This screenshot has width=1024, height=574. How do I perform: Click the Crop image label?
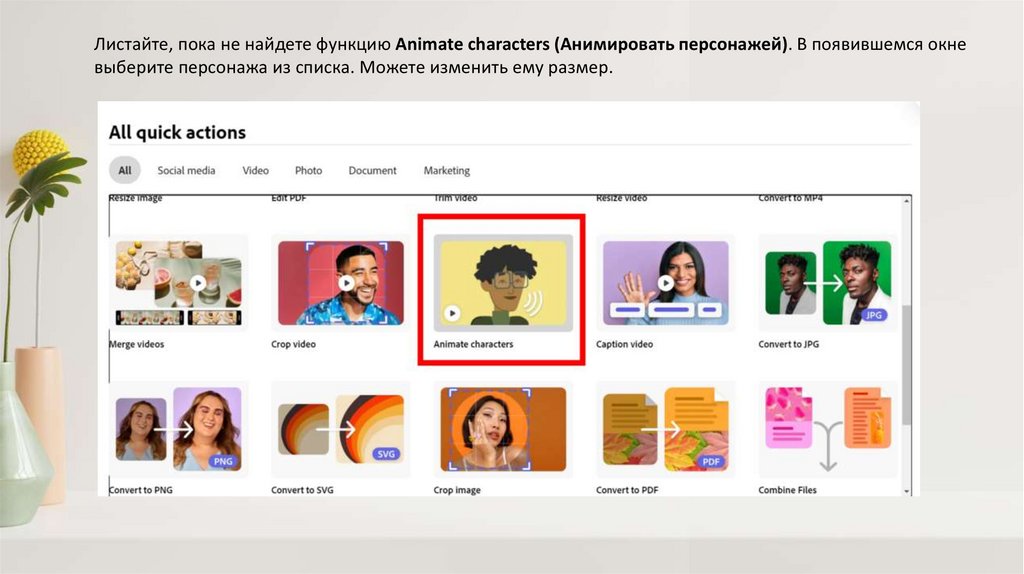coord(457,490)
